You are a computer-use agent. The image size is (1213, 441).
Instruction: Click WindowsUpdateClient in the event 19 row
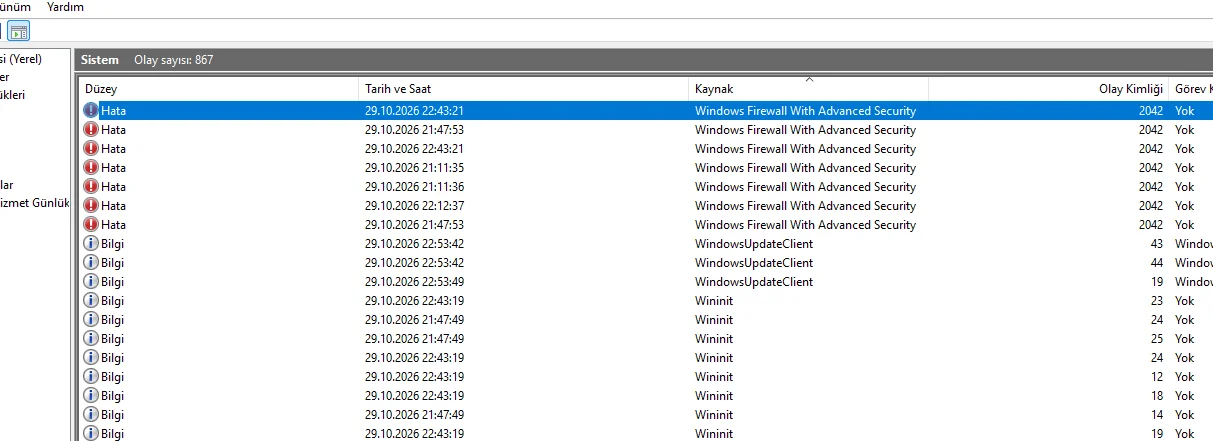point(754,282)
